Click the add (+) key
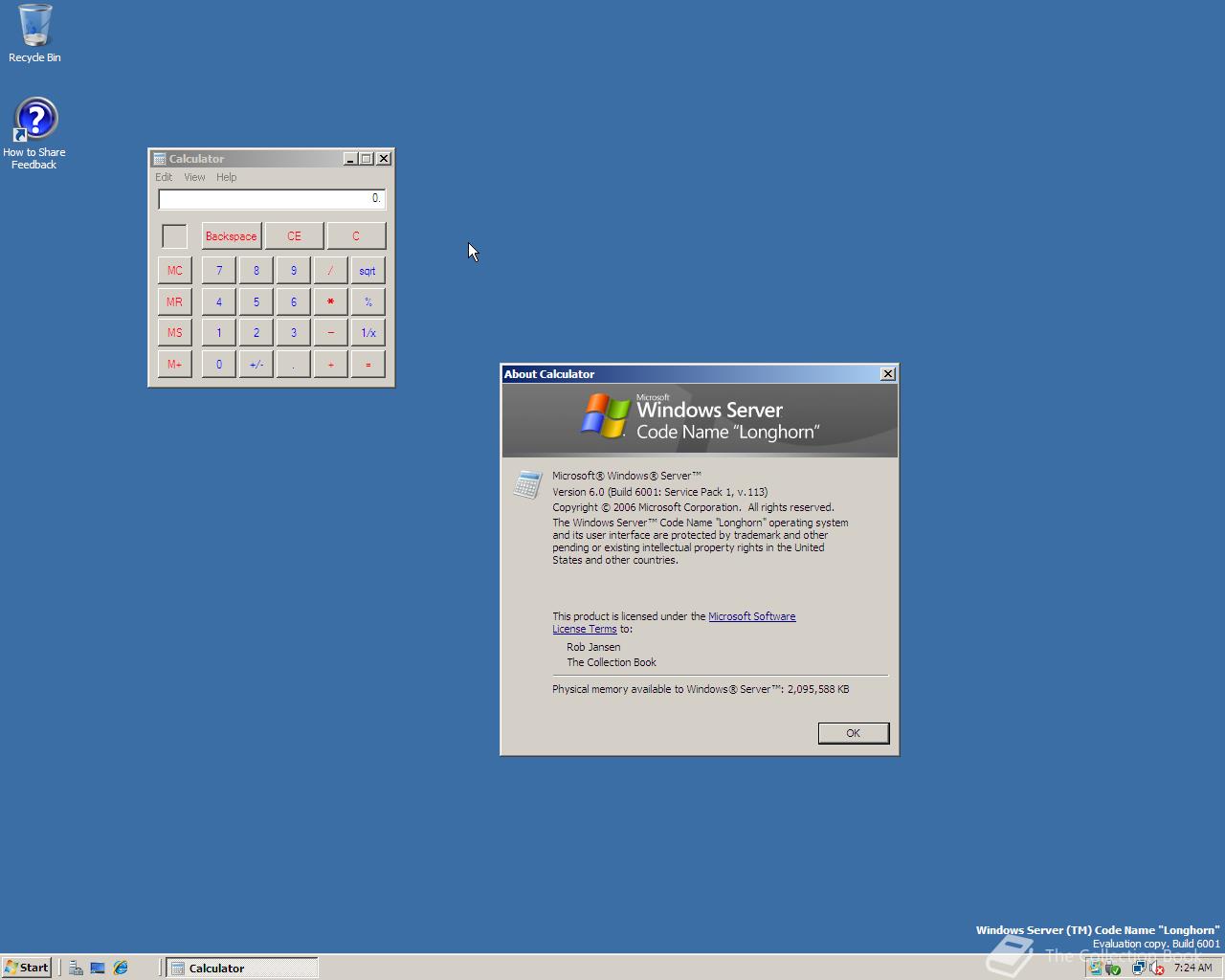 [x=331, y=364]
